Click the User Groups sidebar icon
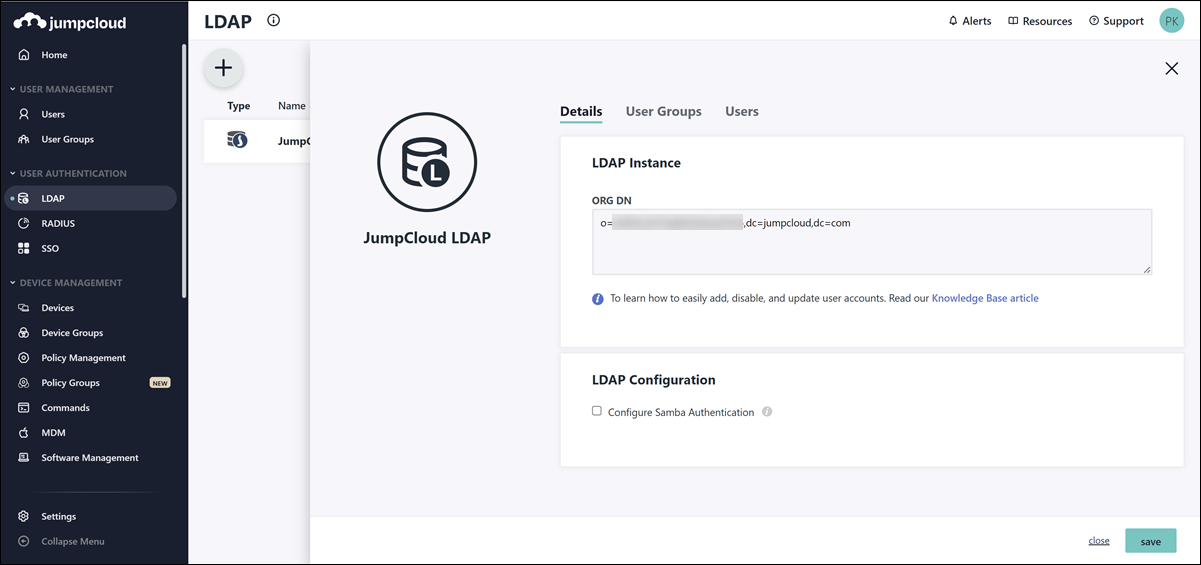Viewport: 1201px width, 565px height. (24, 139)
